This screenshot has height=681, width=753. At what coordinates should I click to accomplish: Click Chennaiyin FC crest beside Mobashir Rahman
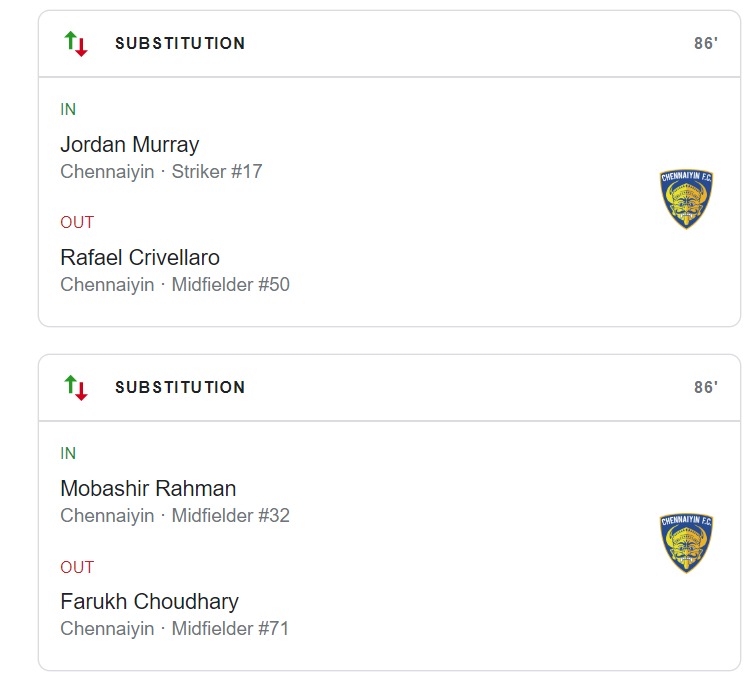click(x=686, y=543)
